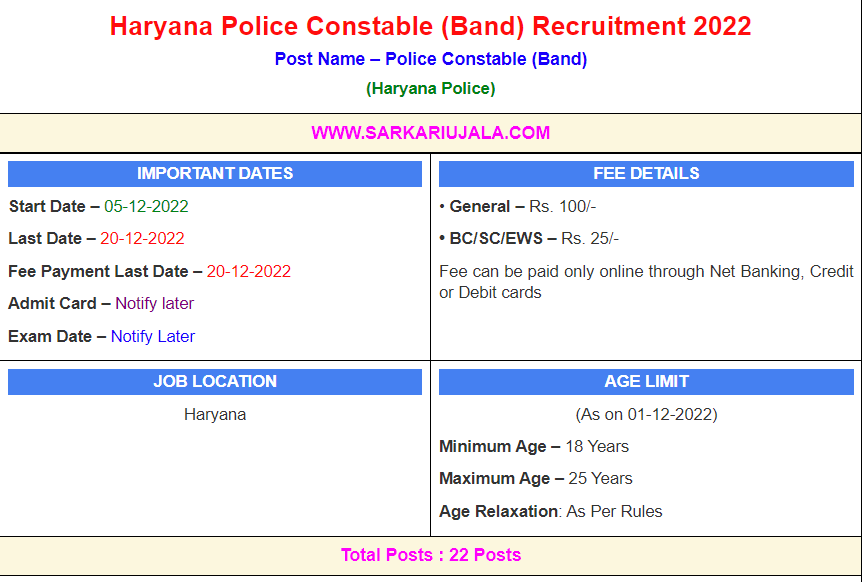Image resolution: width=867 pixels, height=582 pixels.
Task: Click the IMPORTANT DATES section header
Action: pyautogui.click(x=215, y=173)
